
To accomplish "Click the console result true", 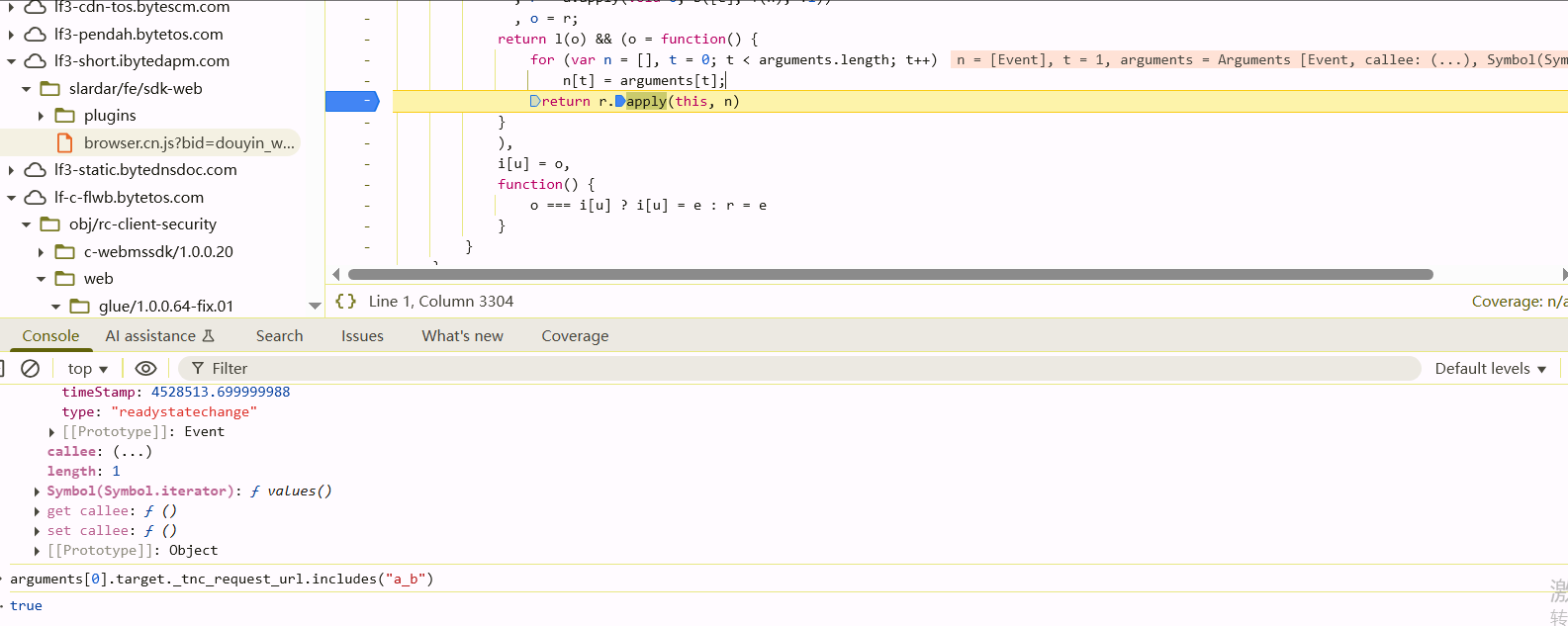I will (x=26, y=606).
